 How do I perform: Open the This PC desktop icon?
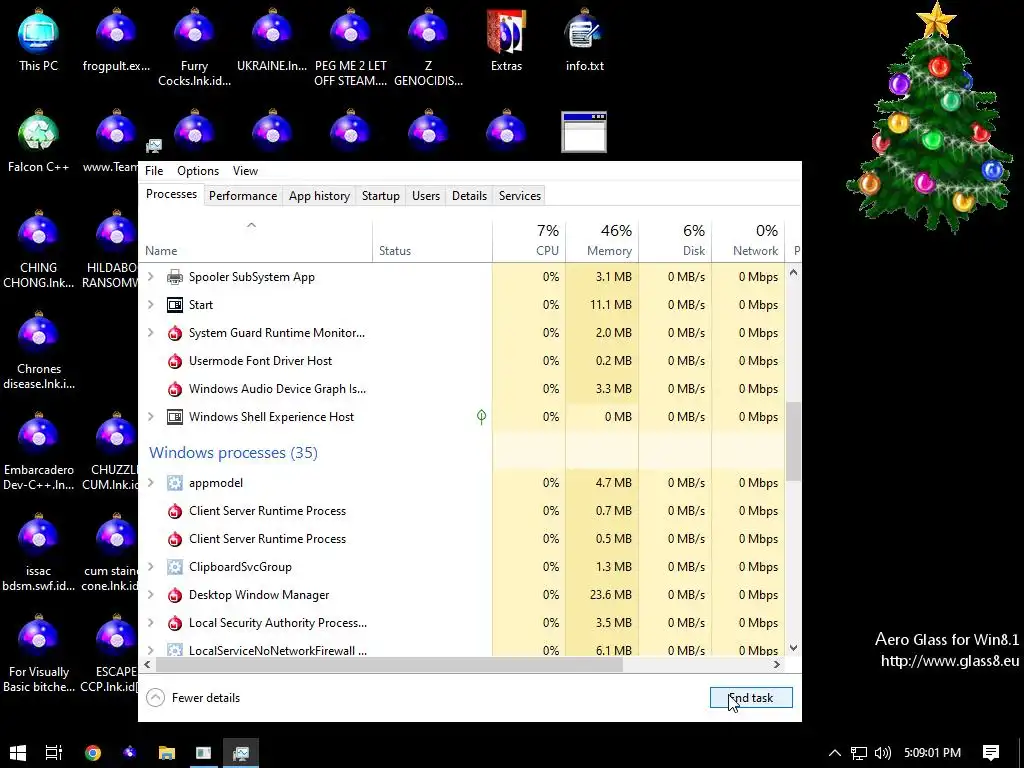tap(38, 40)
